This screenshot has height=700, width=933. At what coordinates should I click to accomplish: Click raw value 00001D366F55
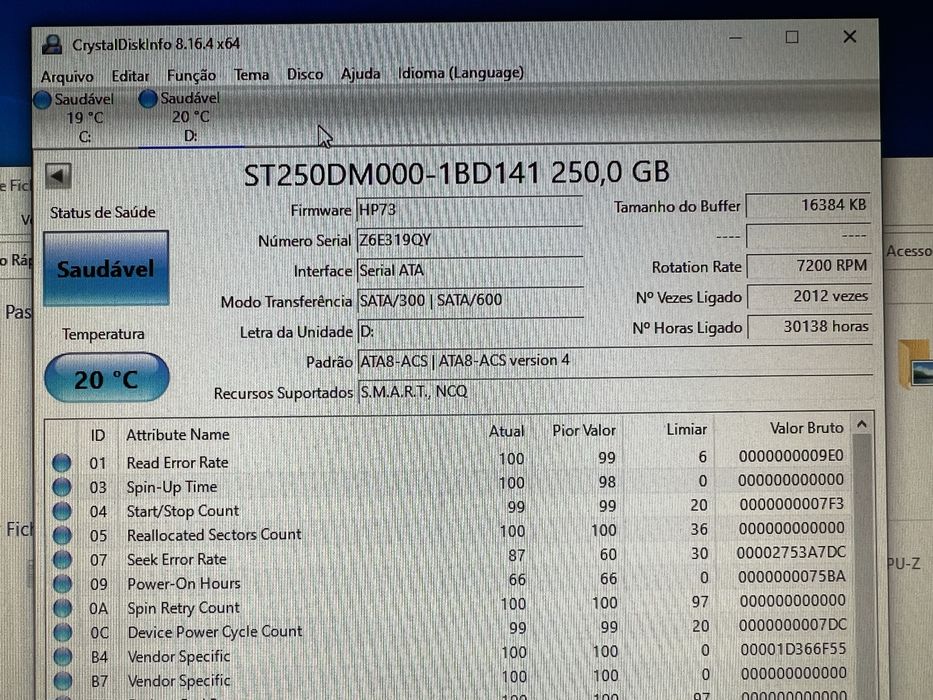tap(793, 649)
